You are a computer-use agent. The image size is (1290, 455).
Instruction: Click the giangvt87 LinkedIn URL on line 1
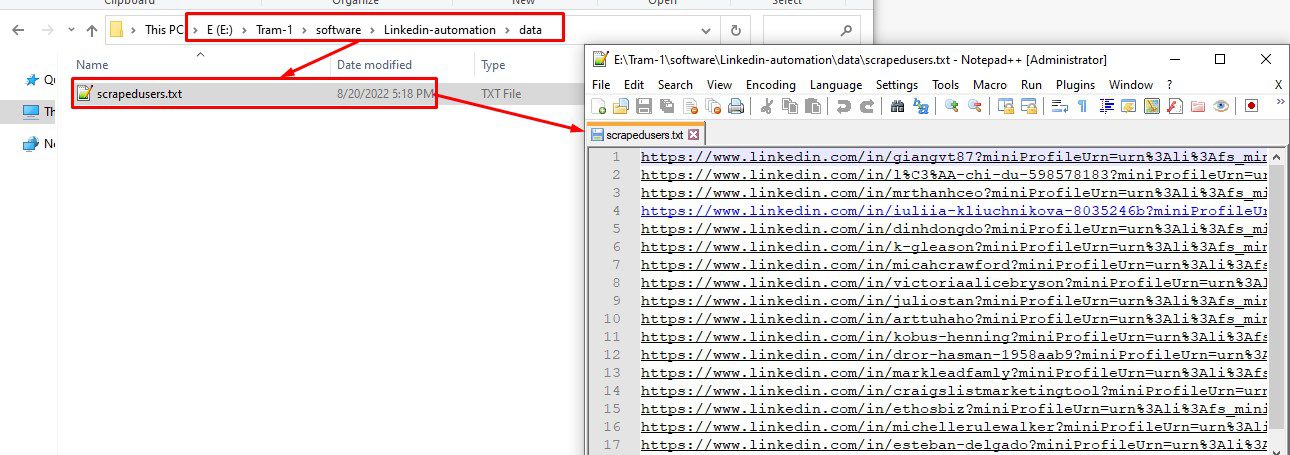point(954,156)
